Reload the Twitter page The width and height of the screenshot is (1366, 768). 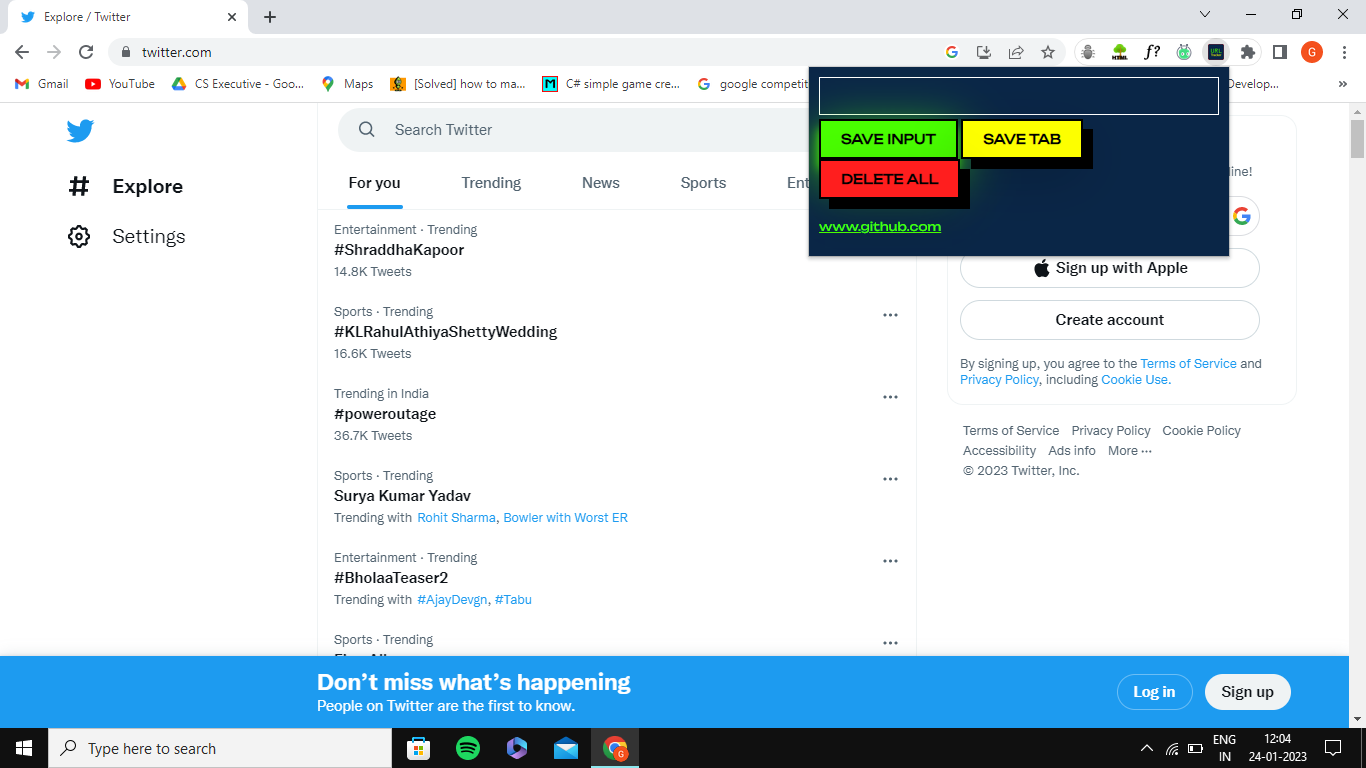(86, 52)
